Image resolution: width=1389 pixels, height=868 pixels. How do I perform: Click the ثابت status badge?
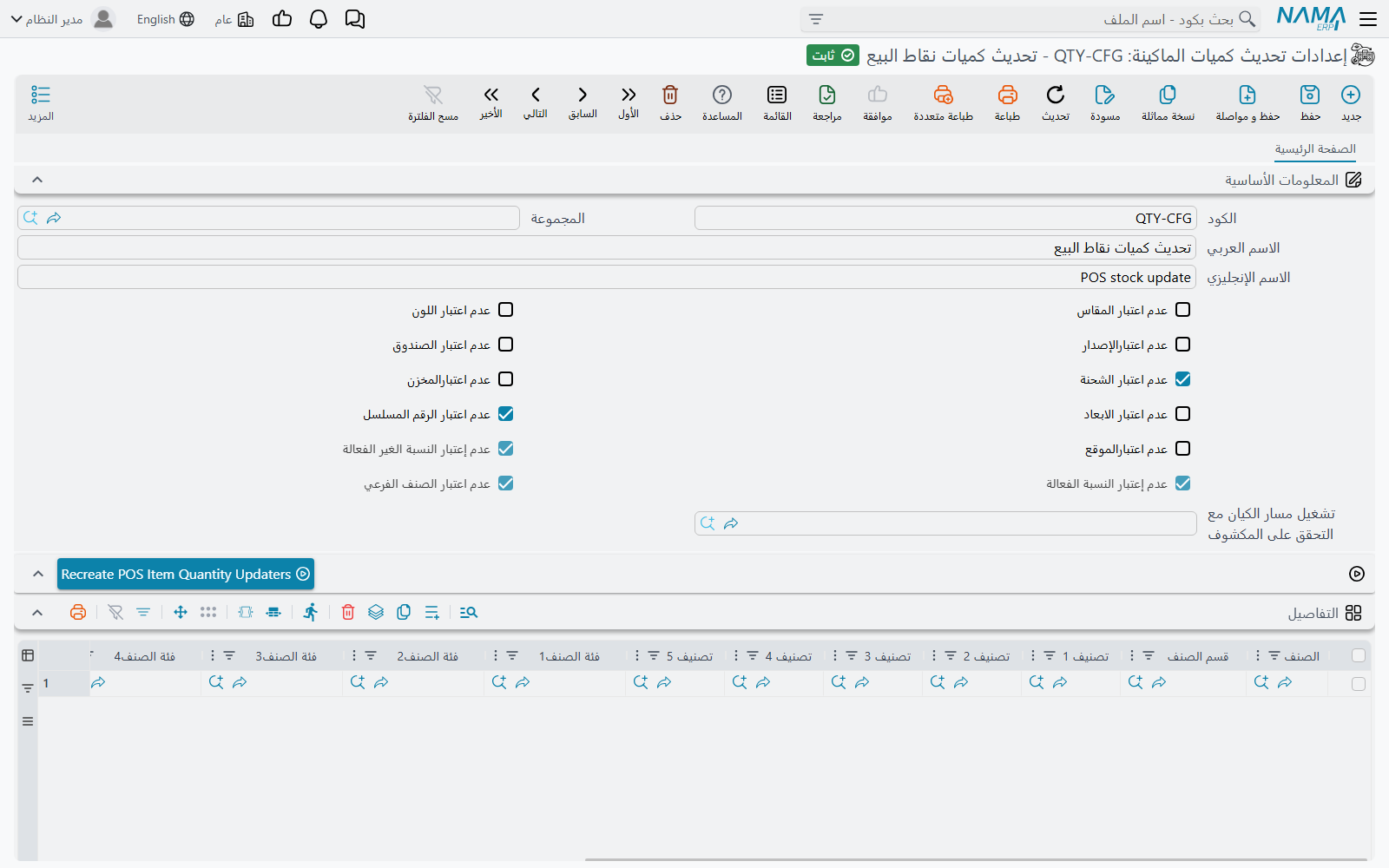click(833, 56)
